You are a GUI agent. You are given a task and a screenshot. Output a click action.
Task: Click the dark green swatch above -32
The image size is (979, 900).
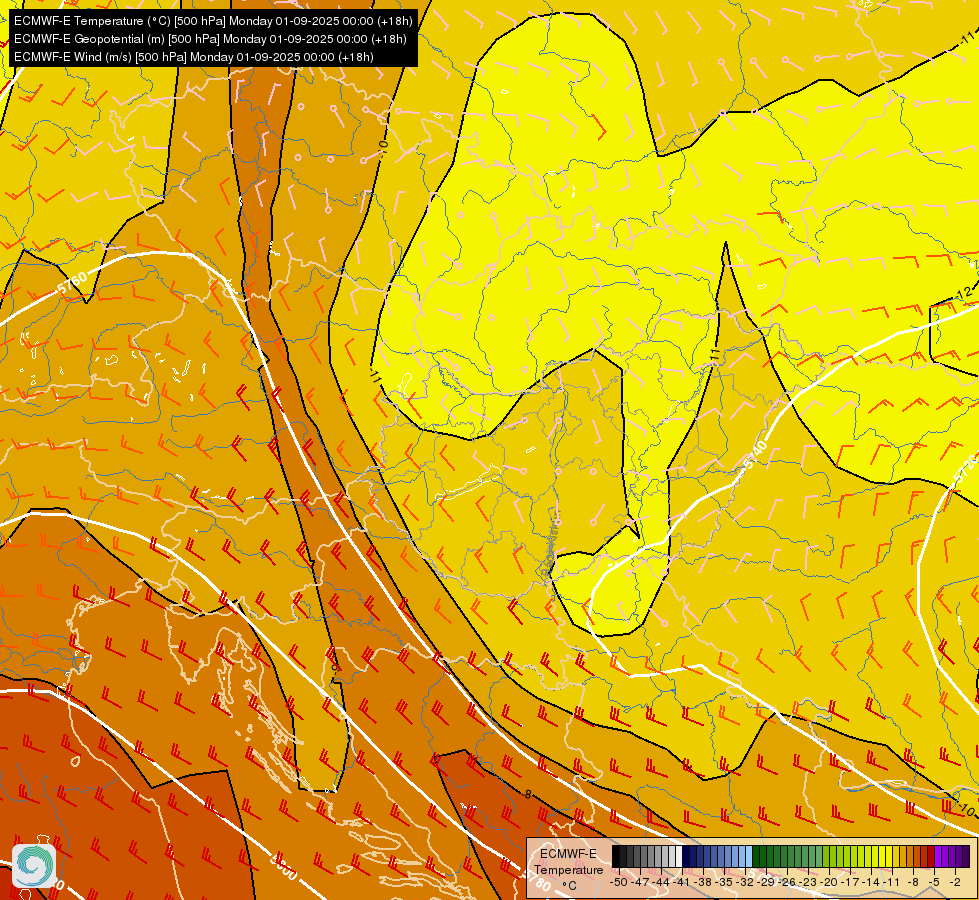[x=756, y=856]
